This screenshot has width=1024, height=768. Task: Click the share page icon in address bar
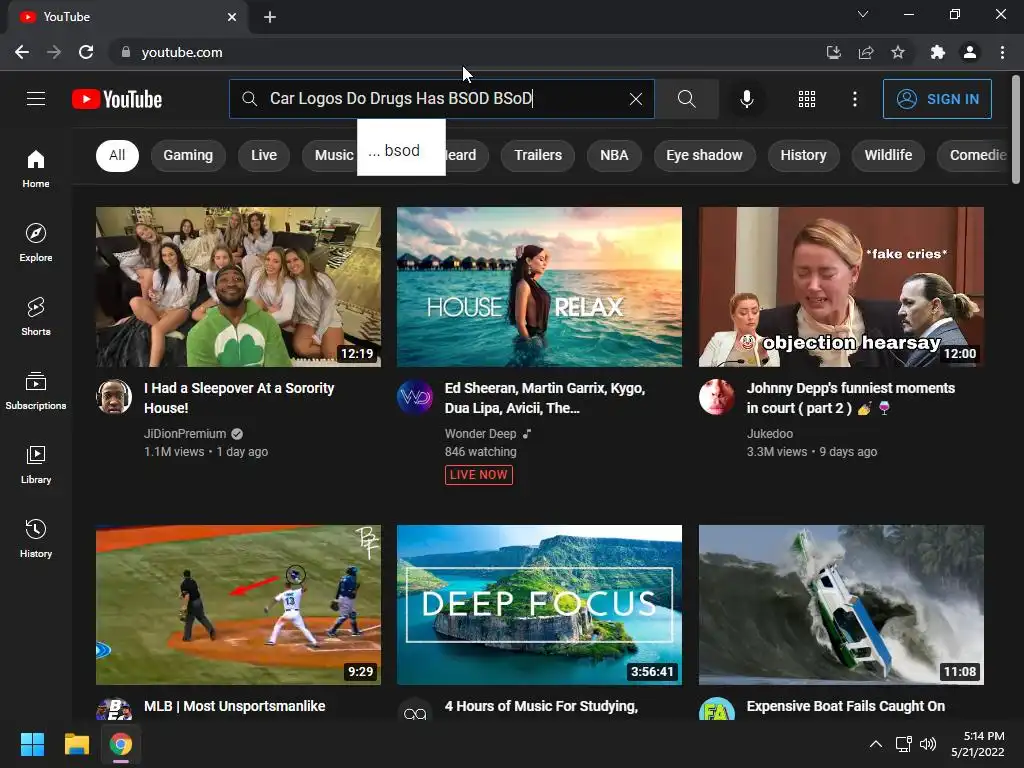pyautogui.click(x=866, y=52)
